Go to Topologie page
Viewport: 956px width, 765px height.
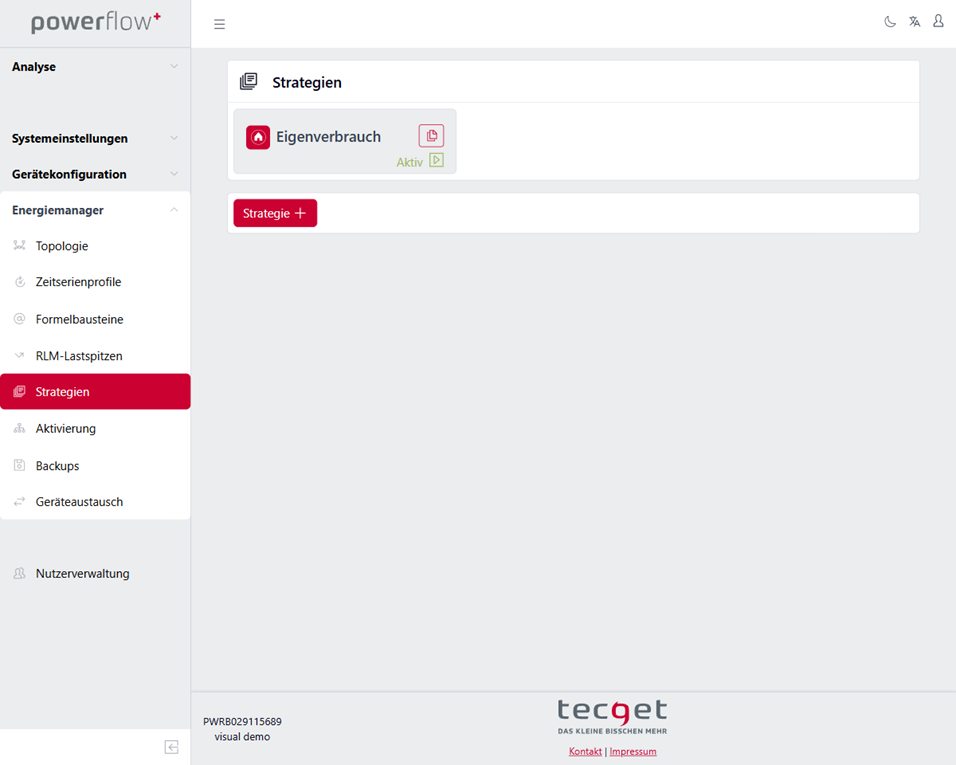[95, 246]
